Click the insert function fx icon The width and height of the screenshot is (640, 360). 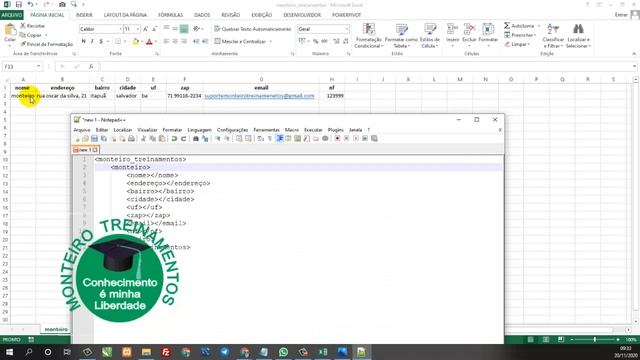[x=91, y=67]
